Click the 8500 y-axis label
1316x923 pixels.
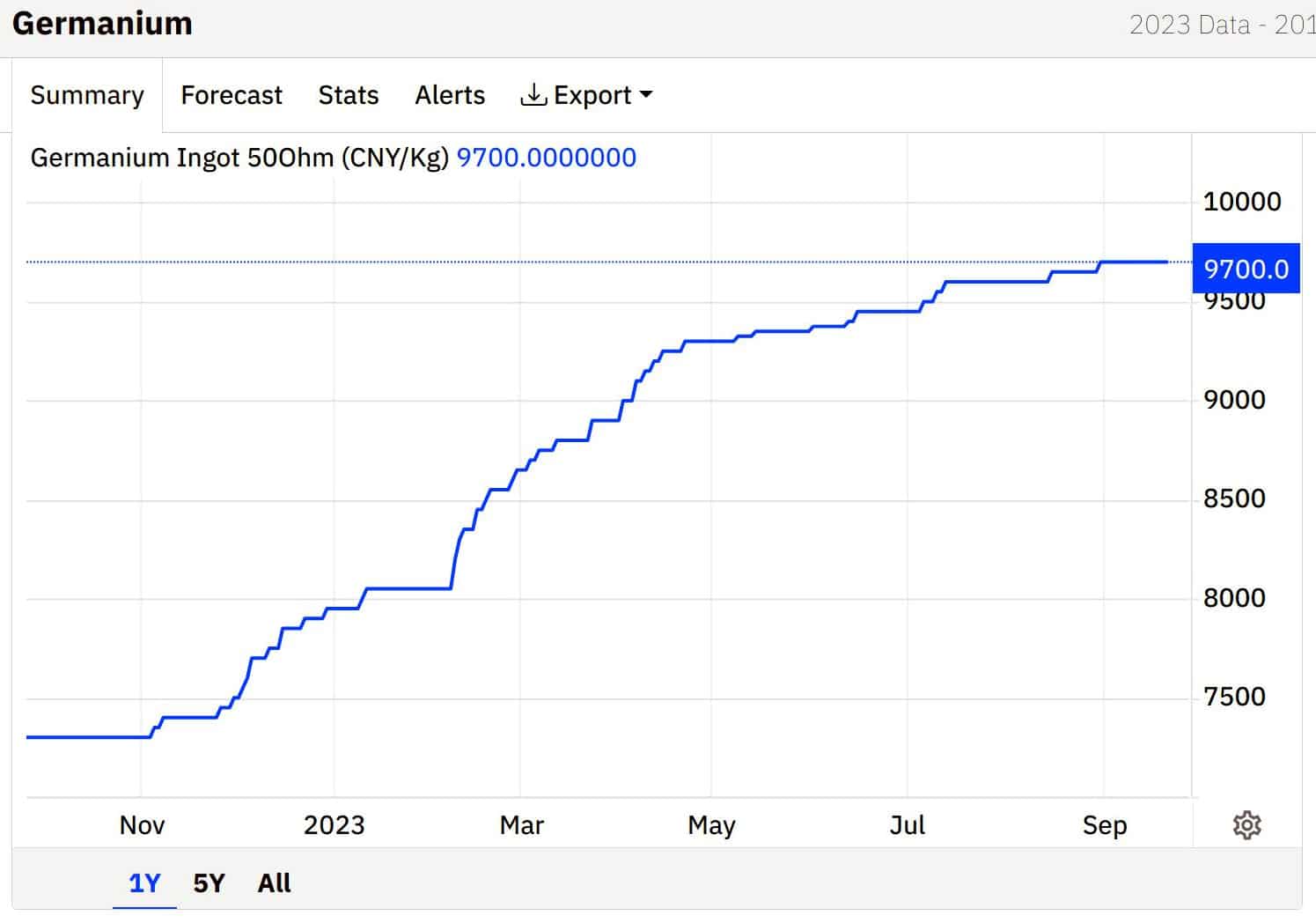click(x=1234, y=499)
